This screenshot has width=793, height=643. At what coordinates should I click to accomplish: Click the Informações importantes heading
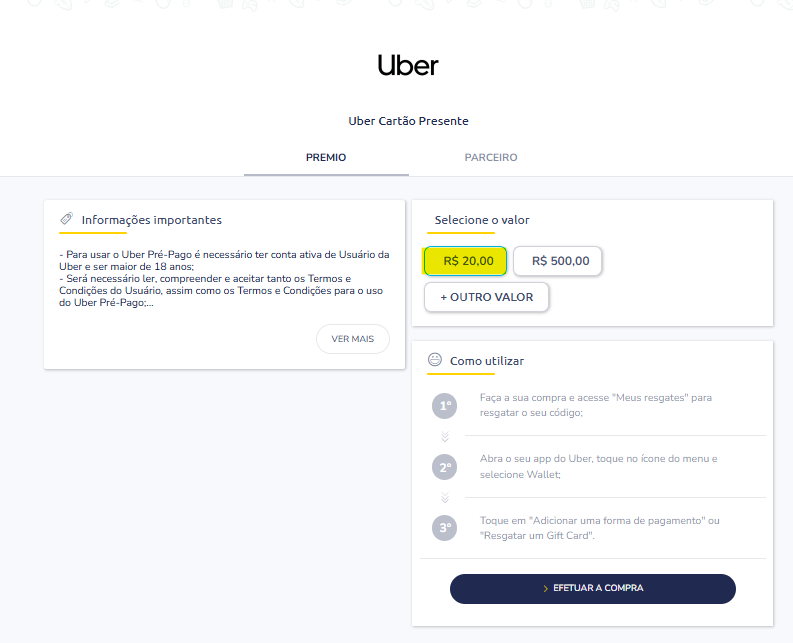pos(152,220)
